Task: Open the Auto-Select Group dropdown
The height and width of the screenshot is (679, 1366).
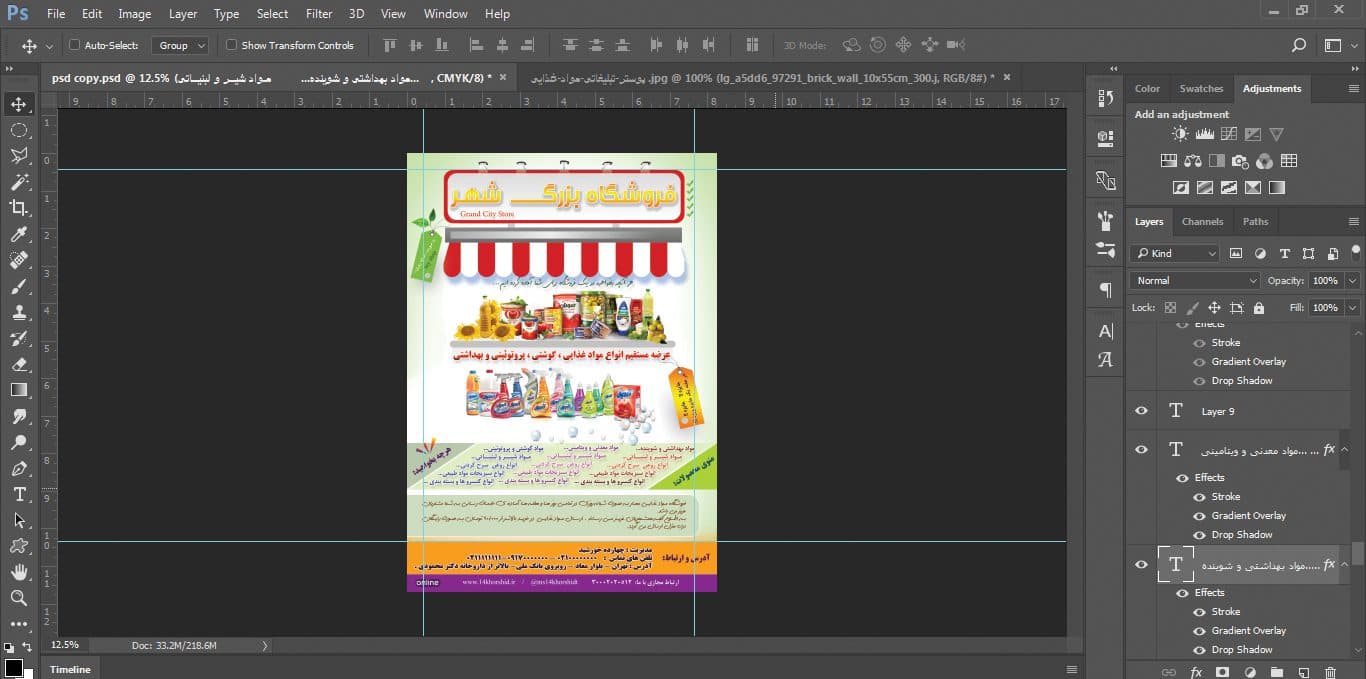Action: coord(180,45)
